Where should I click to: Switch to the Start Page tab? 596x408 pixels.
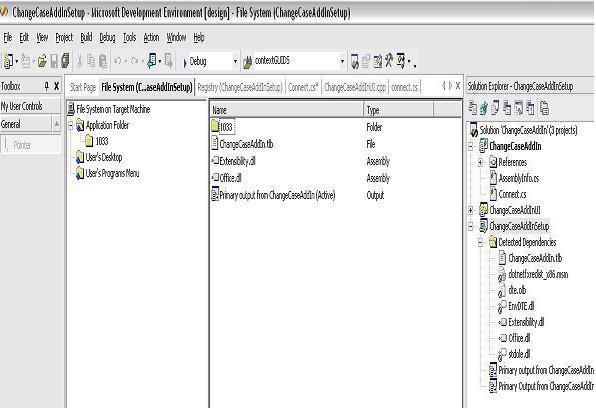pyautogui.click(x=83, y=87)
